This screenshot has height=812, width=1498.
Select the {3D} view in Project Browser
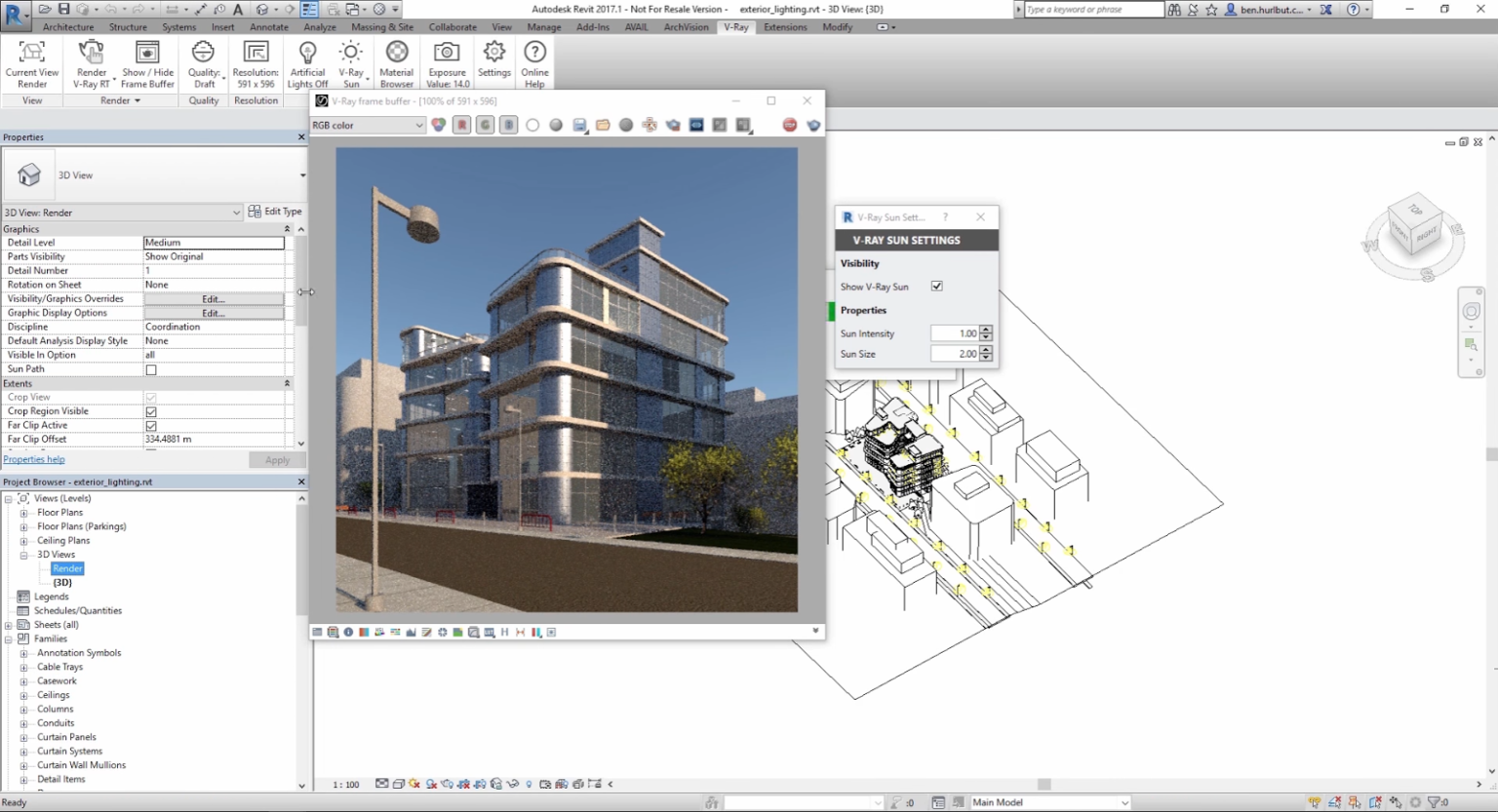click(62, 583)
